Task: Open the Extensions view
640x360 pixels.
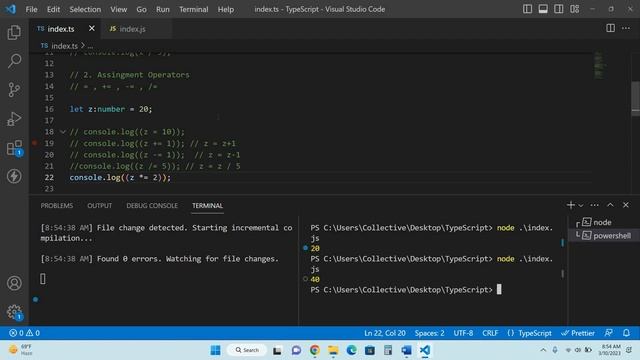Action: click(14, 148)
